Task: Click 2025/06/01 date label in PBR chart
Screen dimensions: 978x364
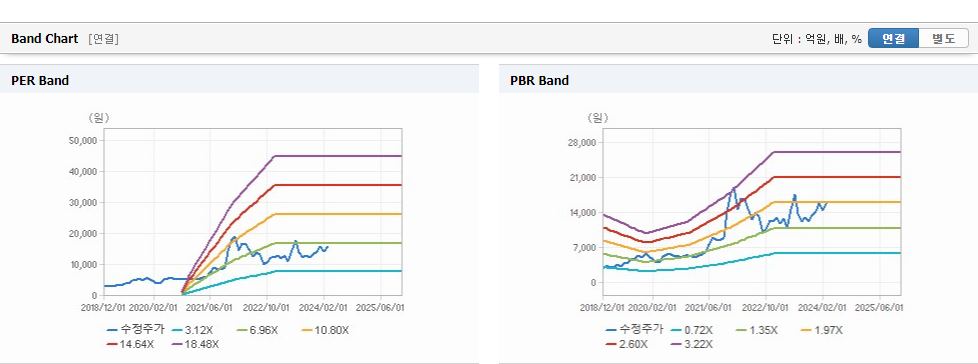Action: point(879,307)
